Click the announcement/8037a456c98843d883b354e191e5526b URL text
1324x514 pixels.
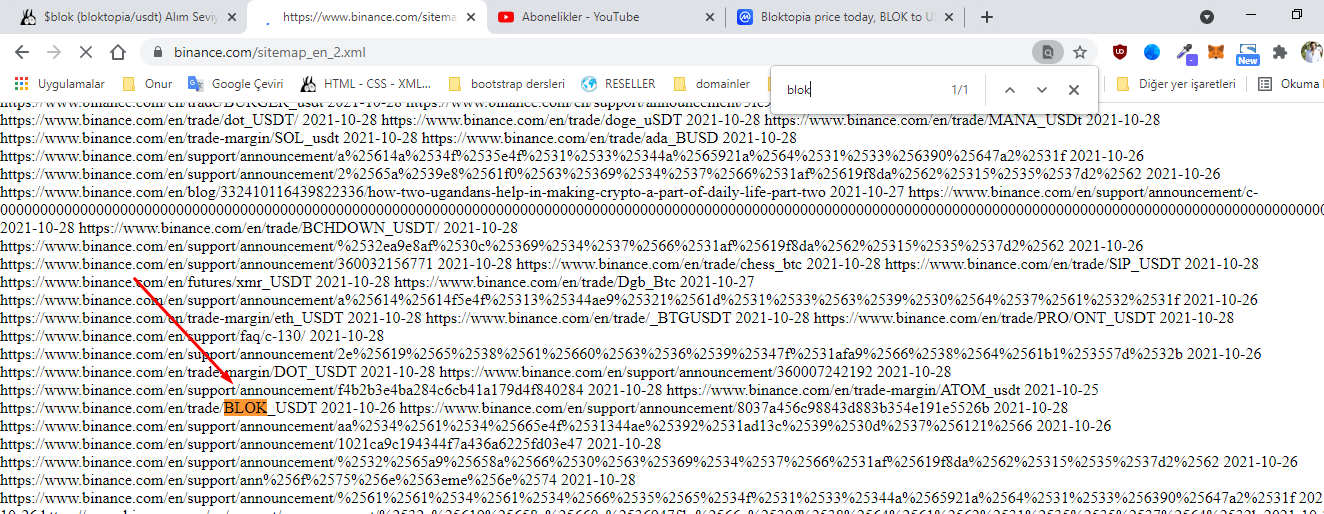693,408
